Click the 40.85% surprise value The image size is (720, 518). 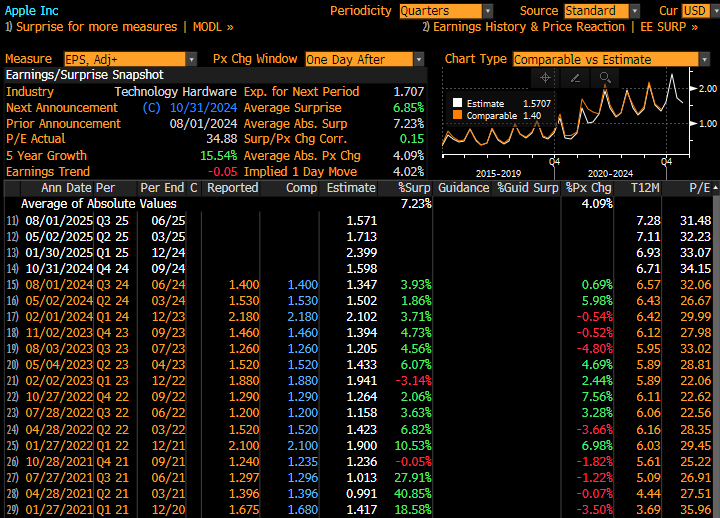pos(413,494)
